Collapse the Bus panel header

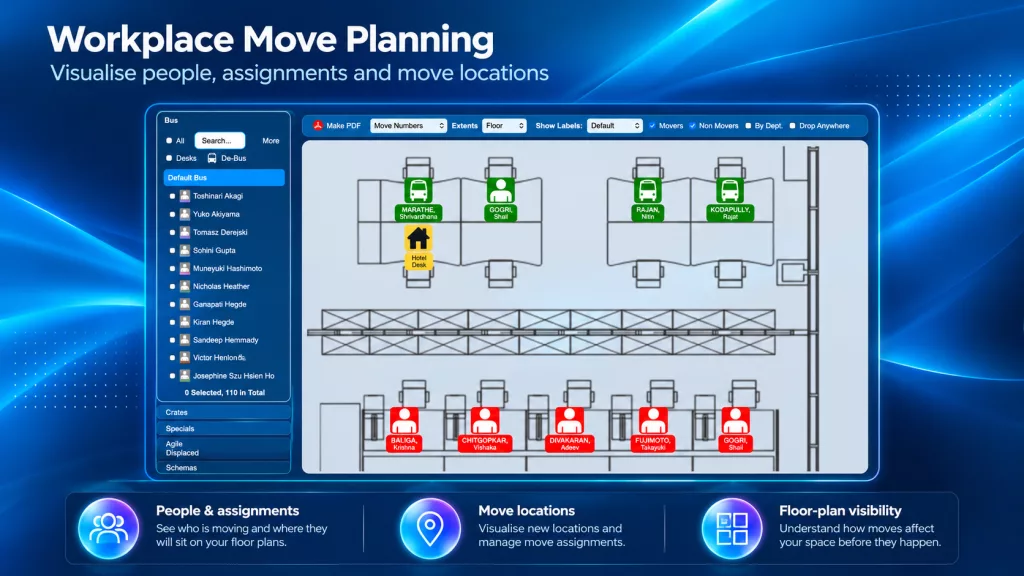171,120
